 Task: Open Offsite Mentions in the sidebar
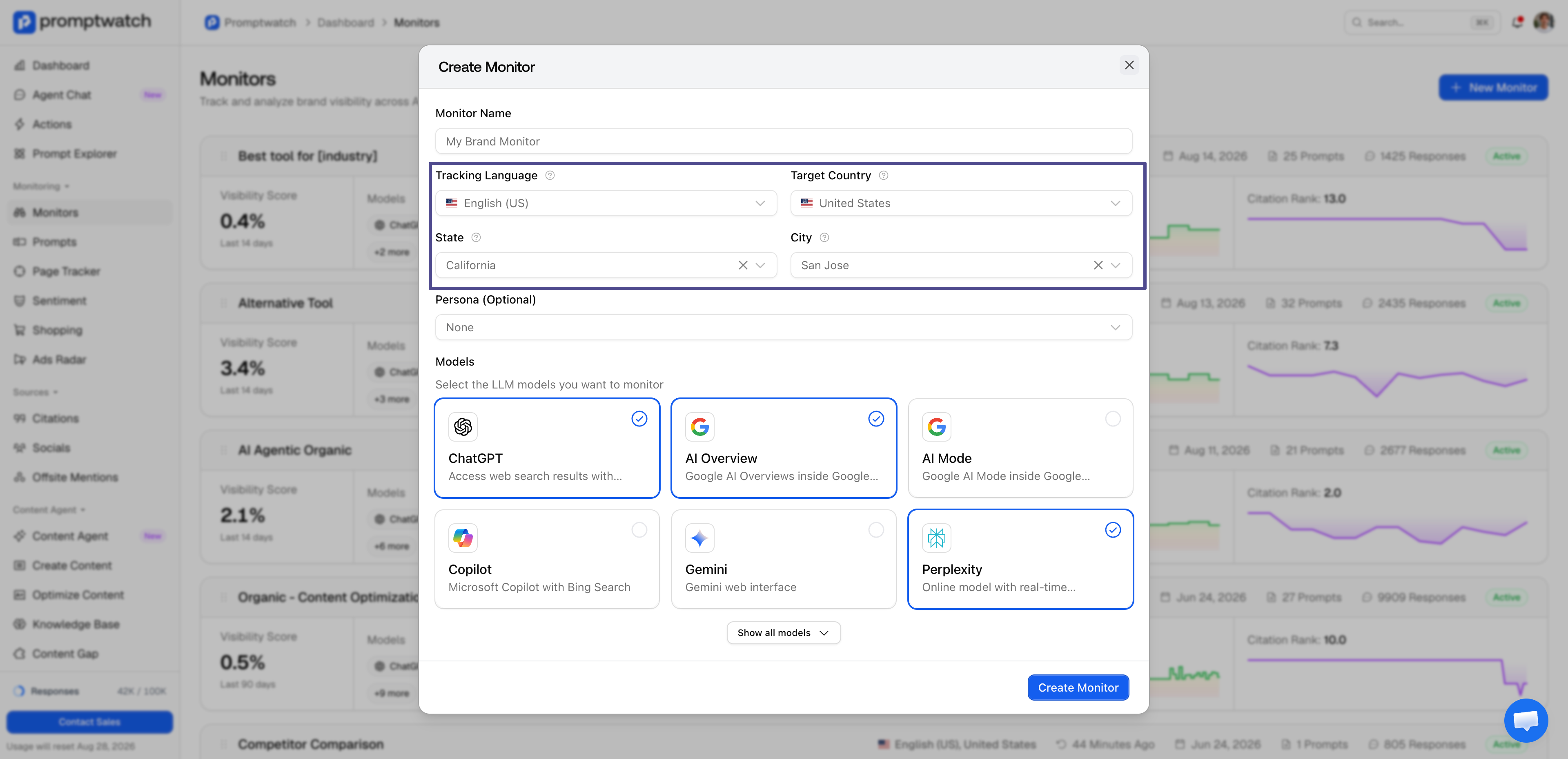[x=89, y=477]
